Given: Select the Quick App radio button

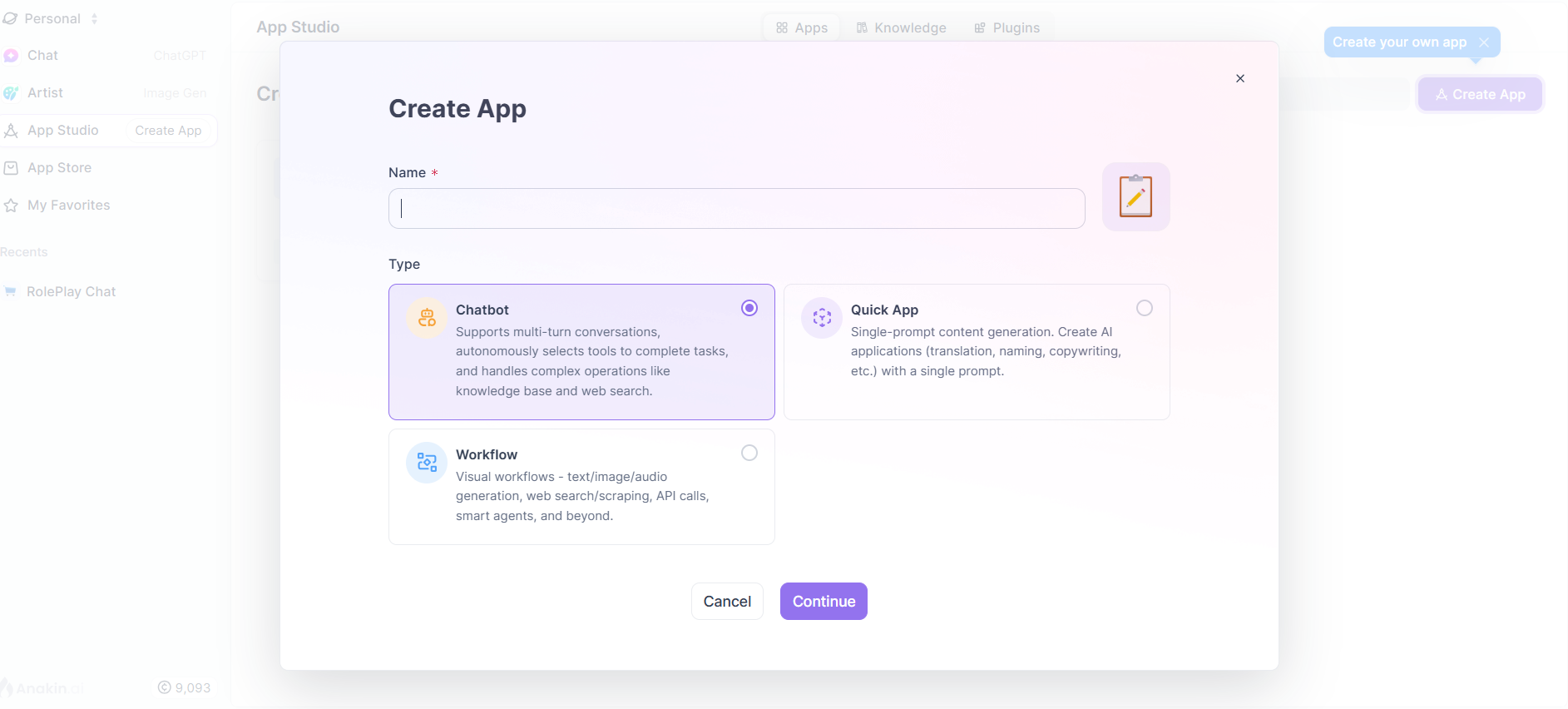Looking at the screenshot, I should coord(1145,308).
